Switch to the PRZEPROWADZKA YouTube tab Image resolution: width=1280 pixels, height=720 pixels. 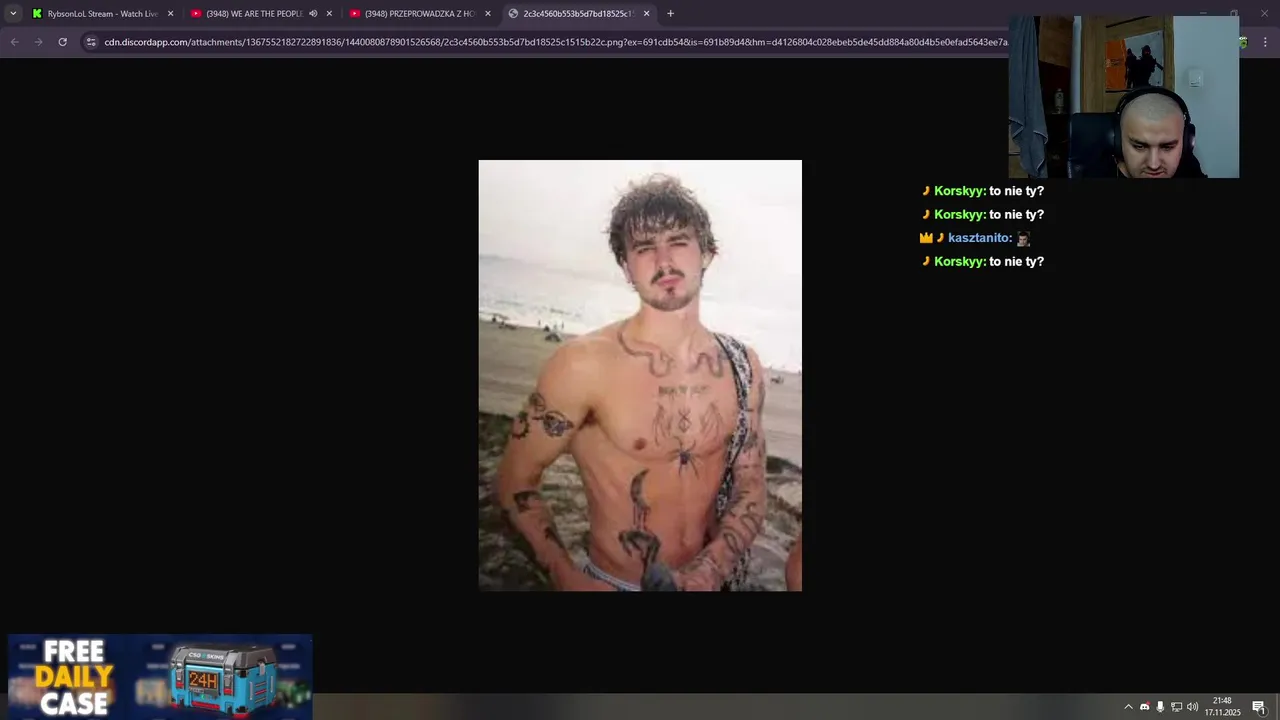pos(419,13)
